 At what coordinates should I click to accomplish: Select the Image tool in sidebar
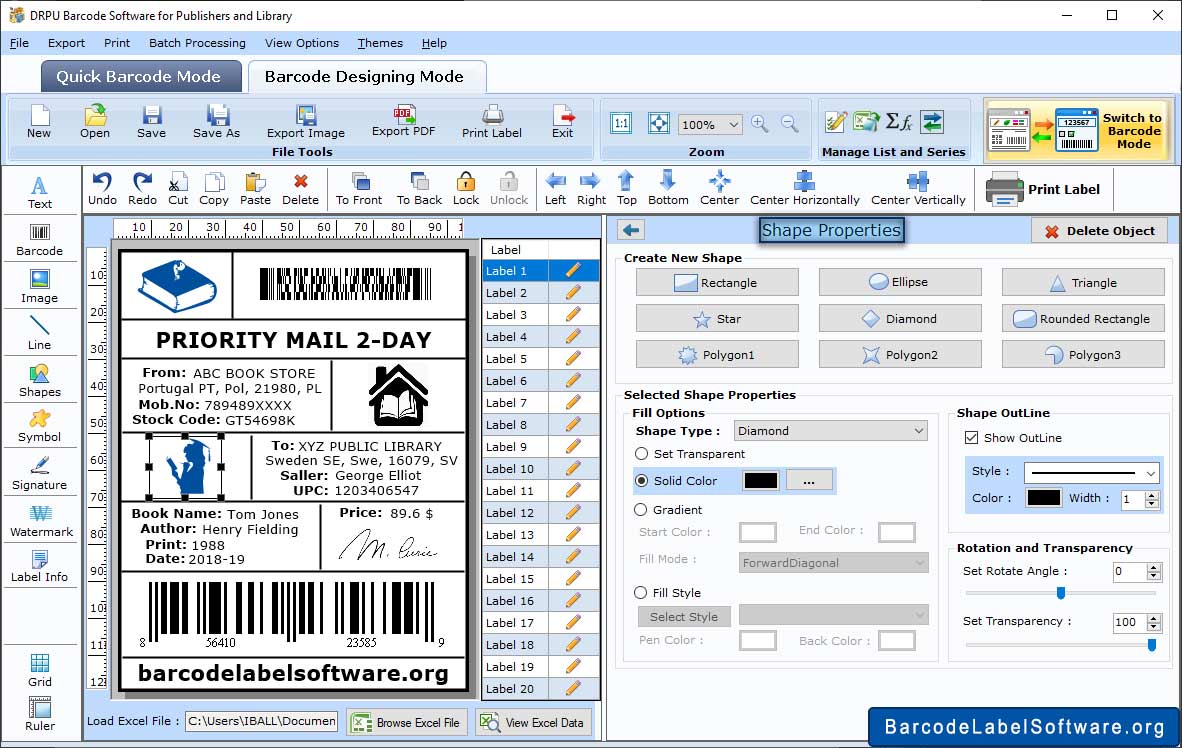tap(39, 287)
